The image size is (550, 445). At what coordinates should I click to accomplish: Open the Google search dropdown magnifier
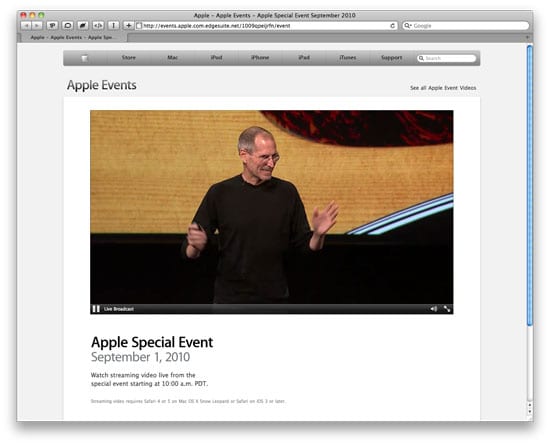408,26
